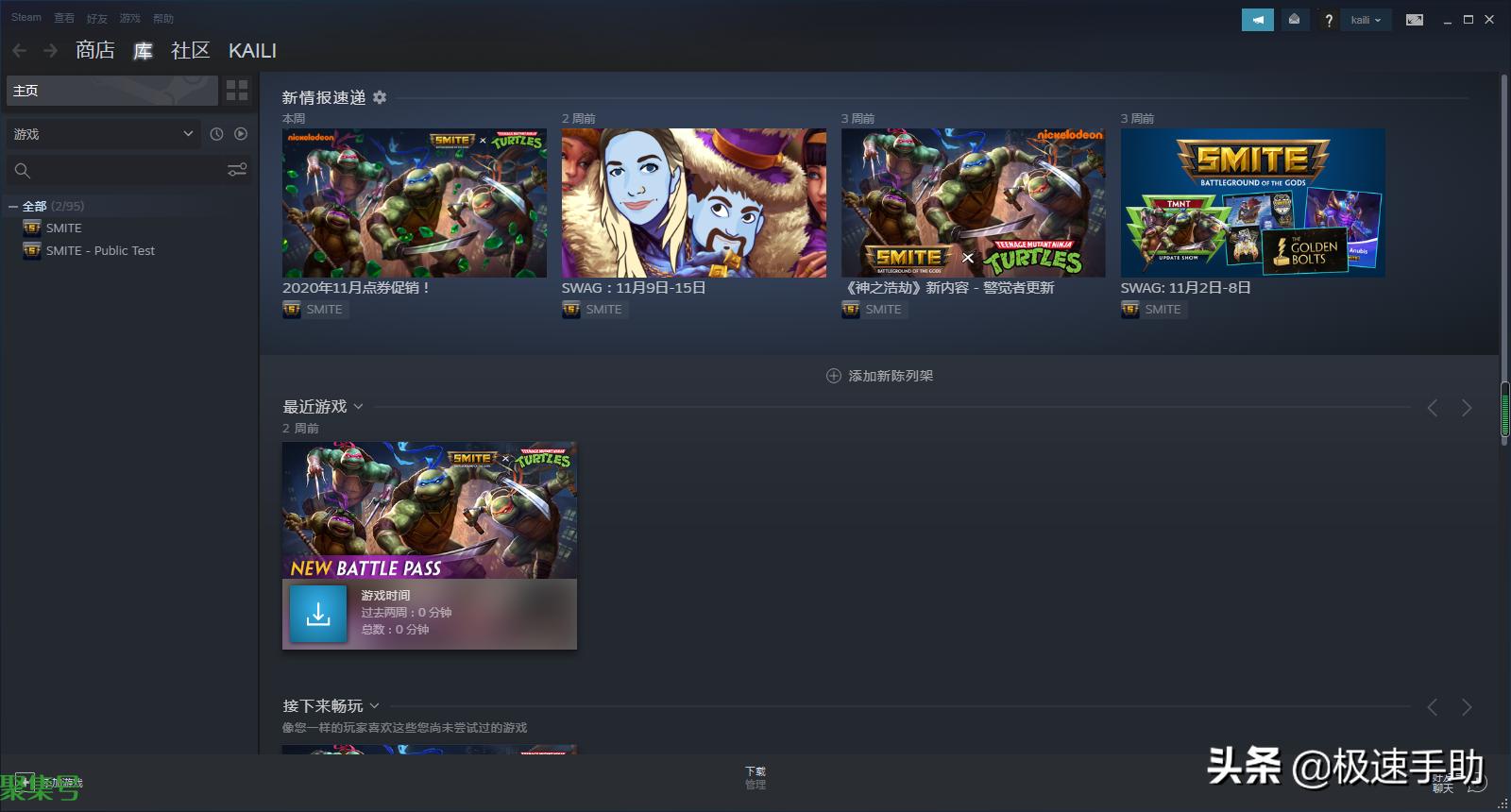This screenshot has height=812, width=1511.
Task: Click the recent activity clock icon
Action: (216, 134)
